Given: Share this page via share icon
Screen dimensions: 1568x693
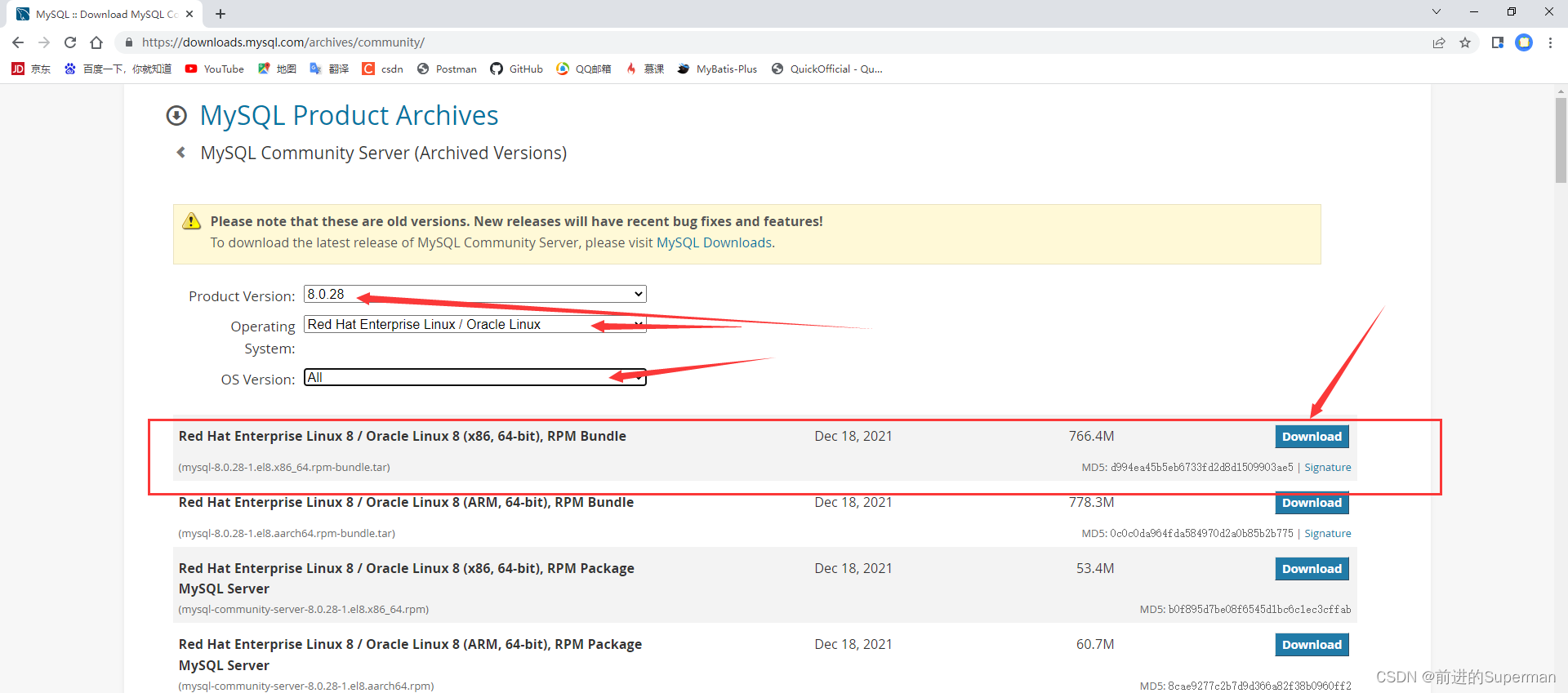Looking at the screenshot, I should coord(1439,42).
